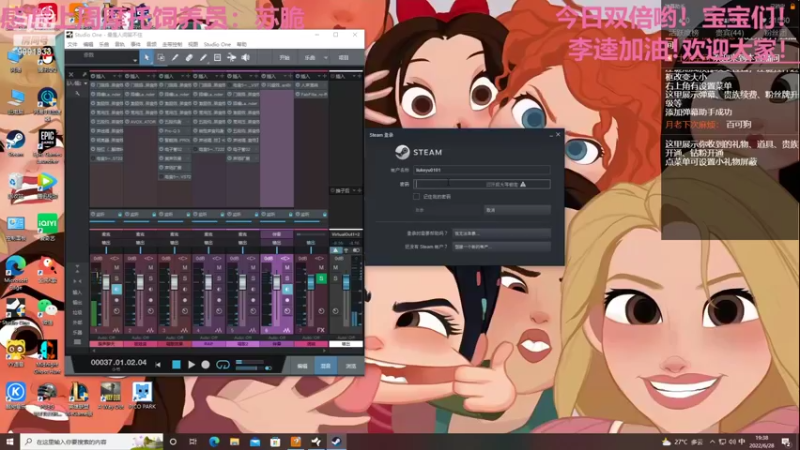800x450 pixels.
Task: Open 帮助 menu
Action: point(242,44)
